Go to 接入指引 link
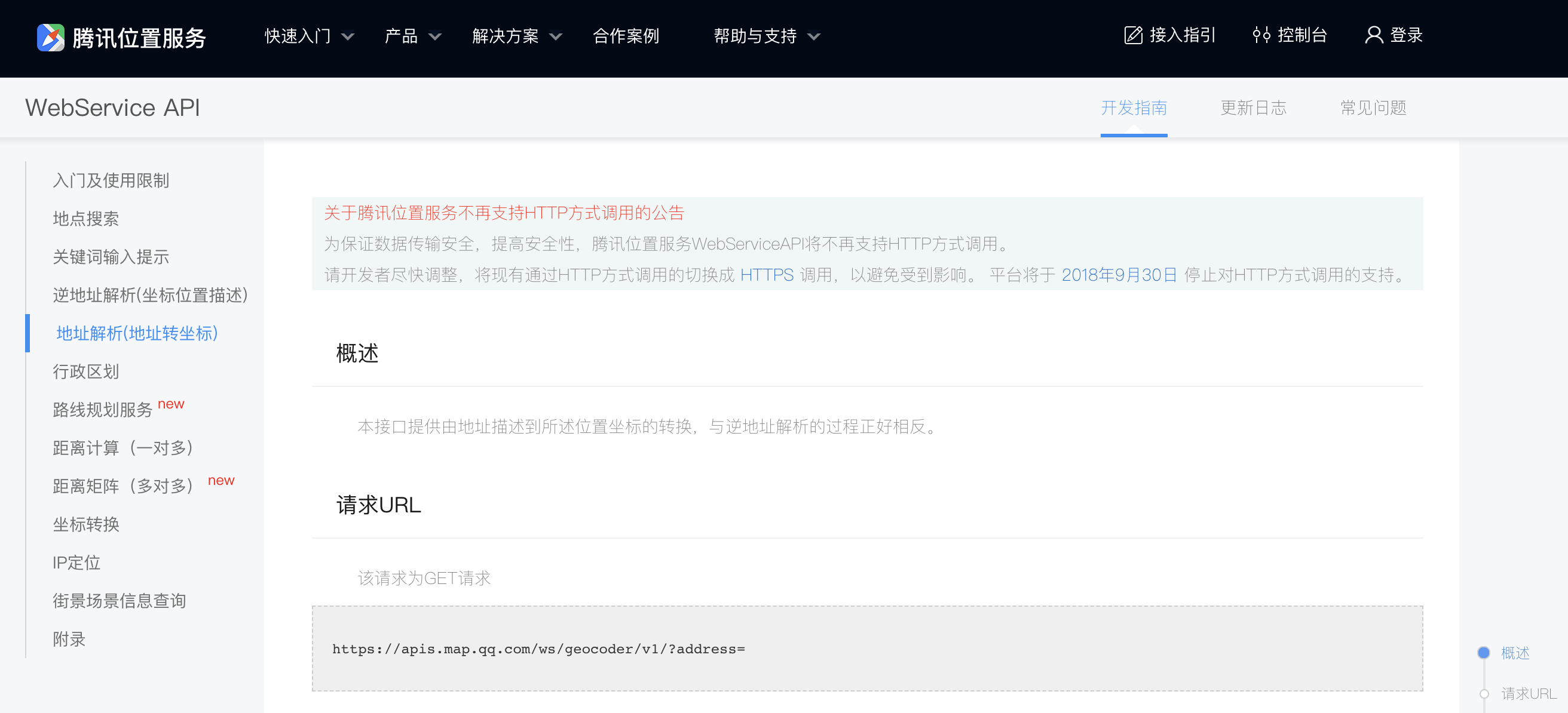 click(x=1182, y=35)
